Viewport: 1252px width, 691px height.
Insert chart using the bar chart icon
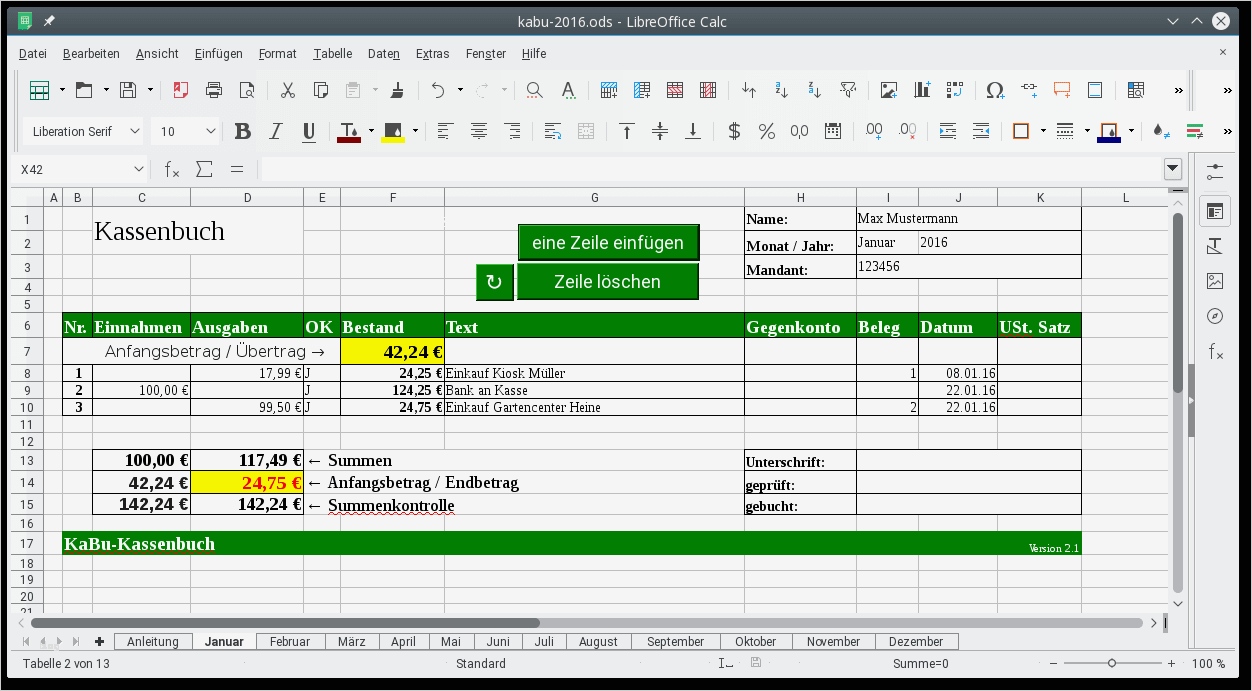(921, 90)
